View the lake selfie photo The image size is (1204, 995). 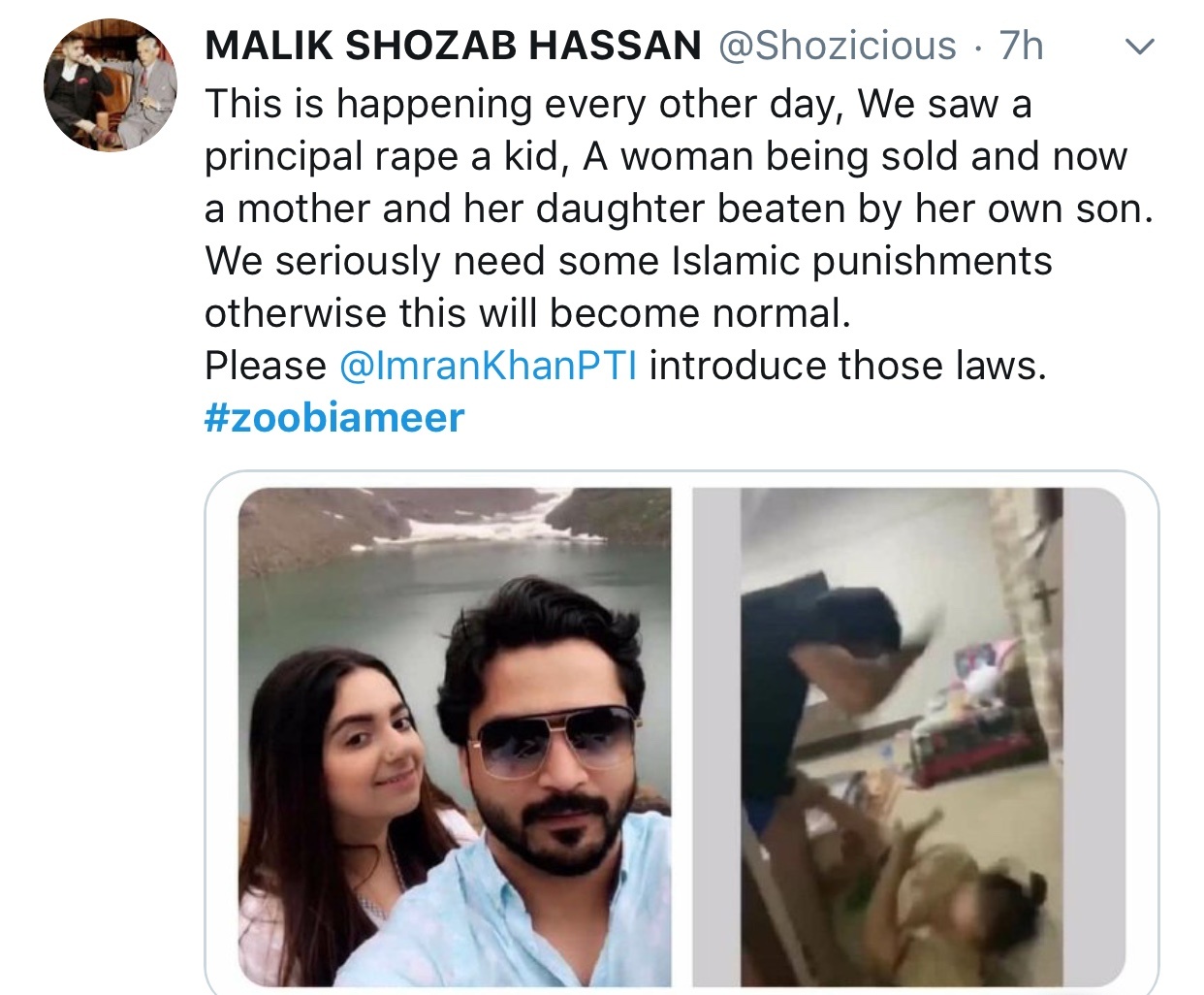pos(455,737)
